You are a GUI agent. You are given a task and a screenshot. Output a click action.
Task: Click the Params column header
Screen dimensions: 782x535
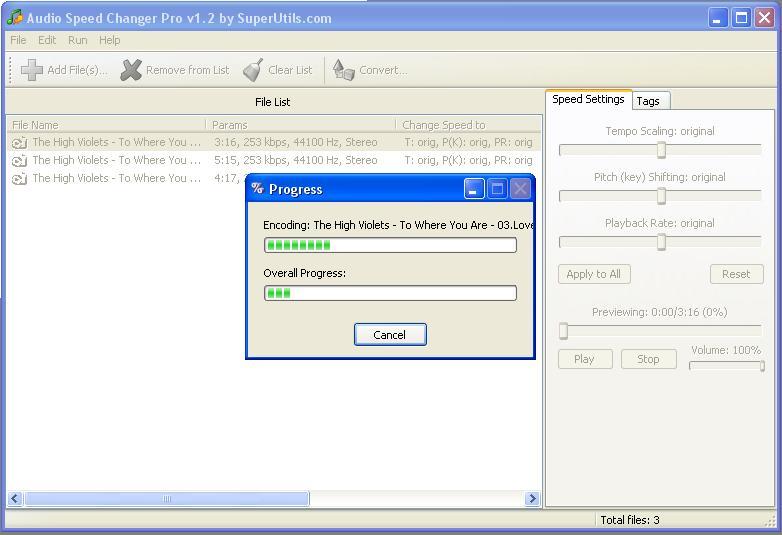pos(301,125)
